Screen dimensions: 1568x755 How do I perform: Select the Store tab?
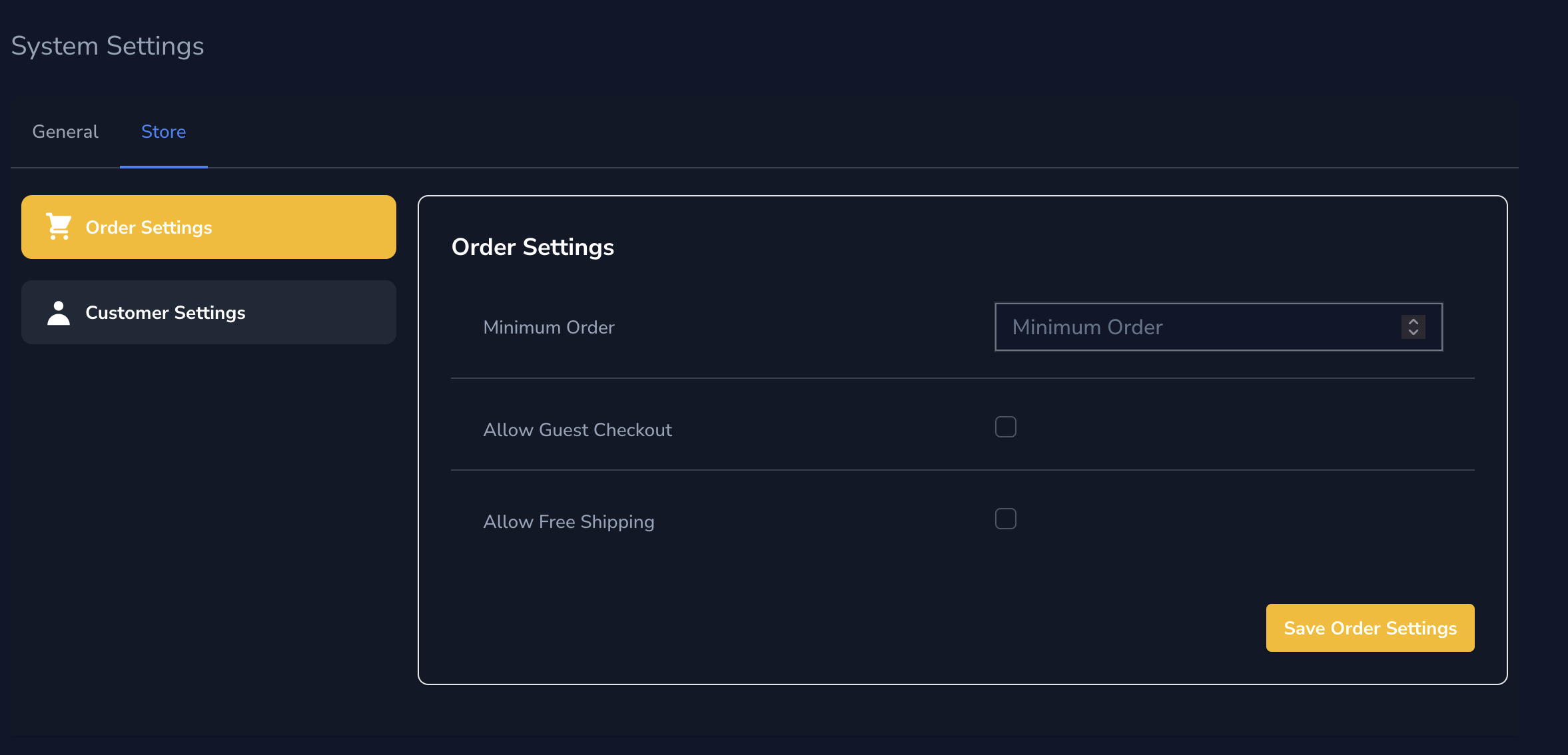coord(163,132)
